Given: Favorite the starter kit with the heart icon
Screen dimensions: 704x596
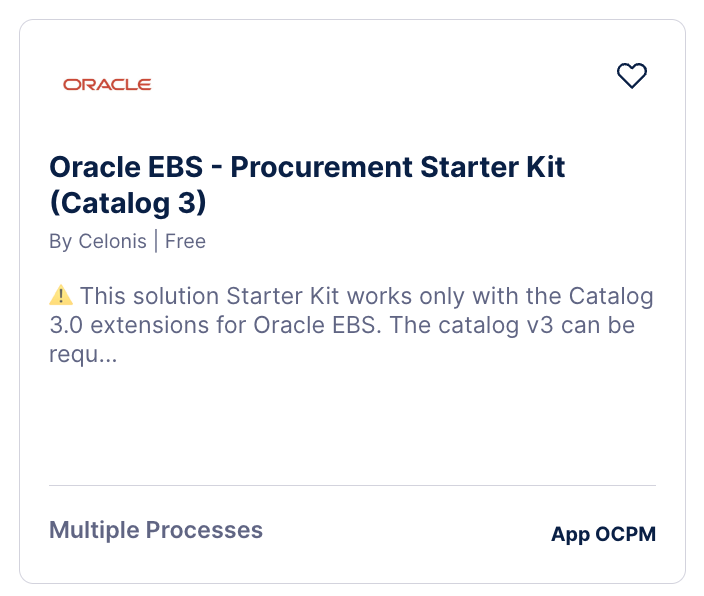Looking at the screenshot, I should [632, 76].
